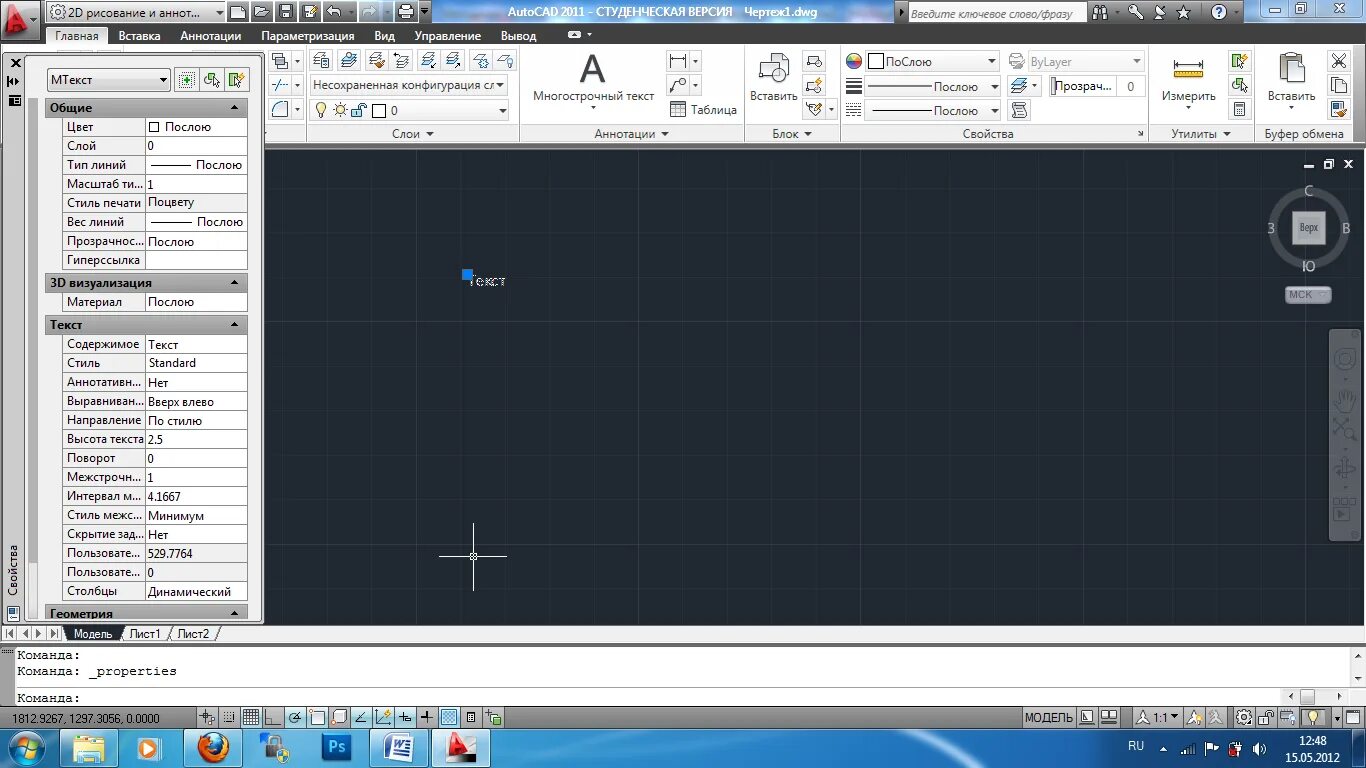Click the Linear dimension icon

pyautogui.click(x=678, y=61)
